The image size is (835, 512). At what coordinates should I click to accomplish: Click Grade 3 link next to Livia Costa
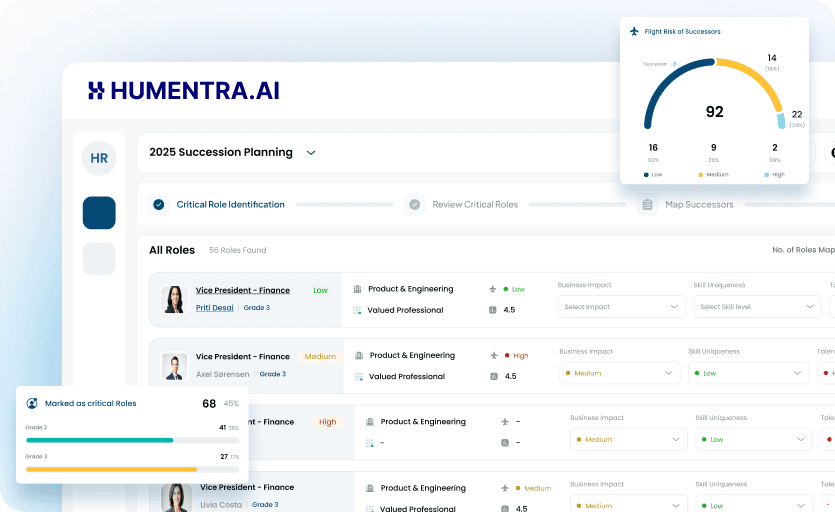(x=265, y=505)
